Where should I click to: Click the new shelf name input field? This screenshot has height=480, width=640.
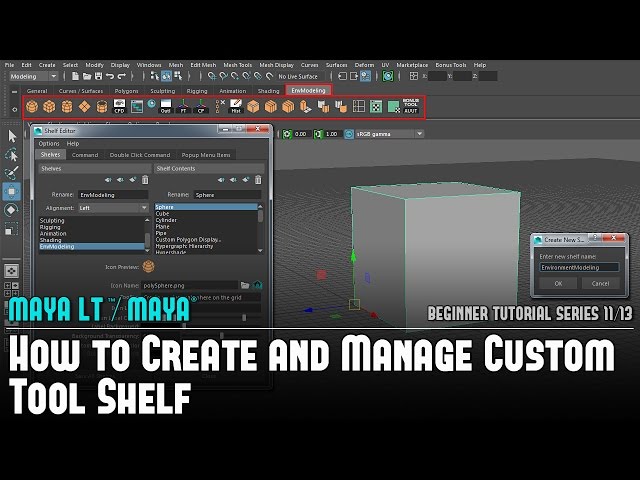tap(579, 267)
